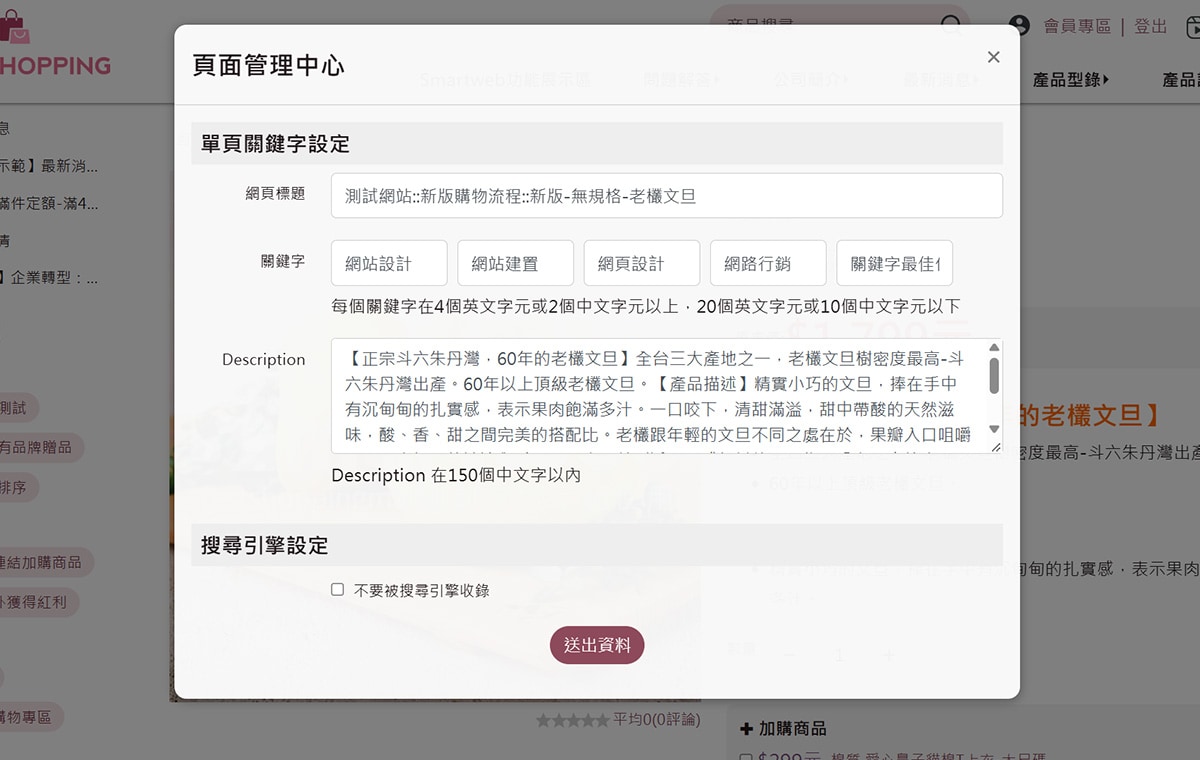Click the 關鍵字最佳 keyword field
The height and width of the screenshot is (760, 1200).
(x=895, y=263)
